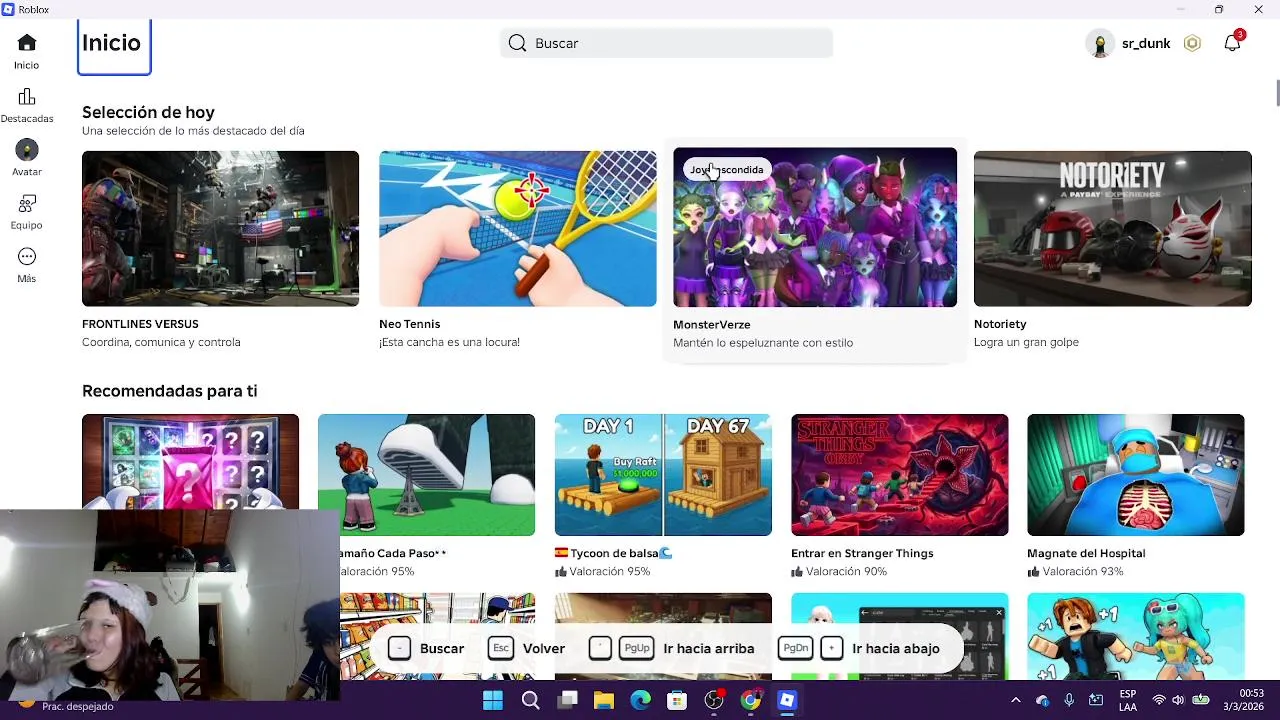The height and width of the screenshot is (720, 1280).
Task: Open the volume tray icon
Action: pos(1178,700)
